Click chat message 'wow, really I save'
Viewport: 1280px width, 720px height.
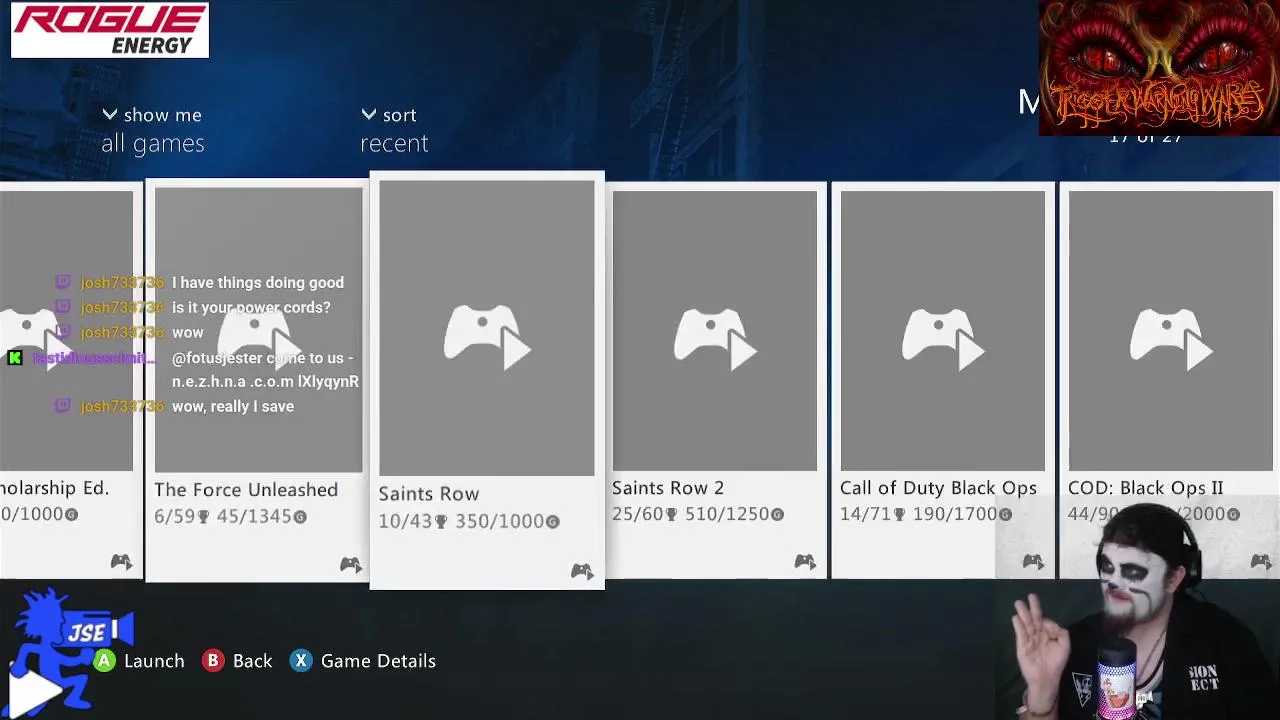233,406
